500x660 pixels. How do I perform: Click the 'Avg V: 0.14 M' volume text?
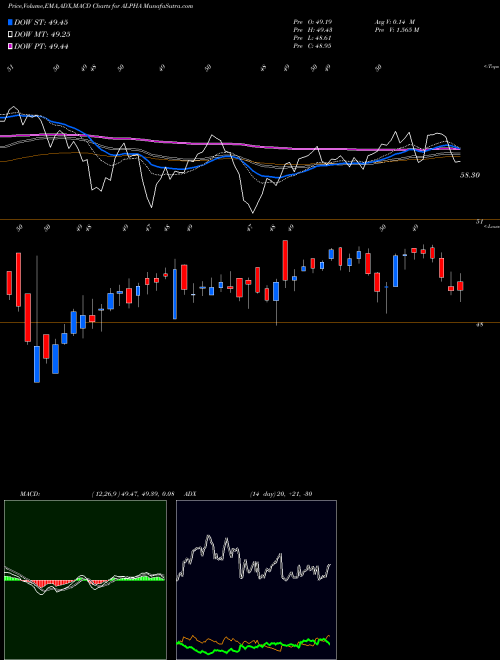click(x=394, y=22)
